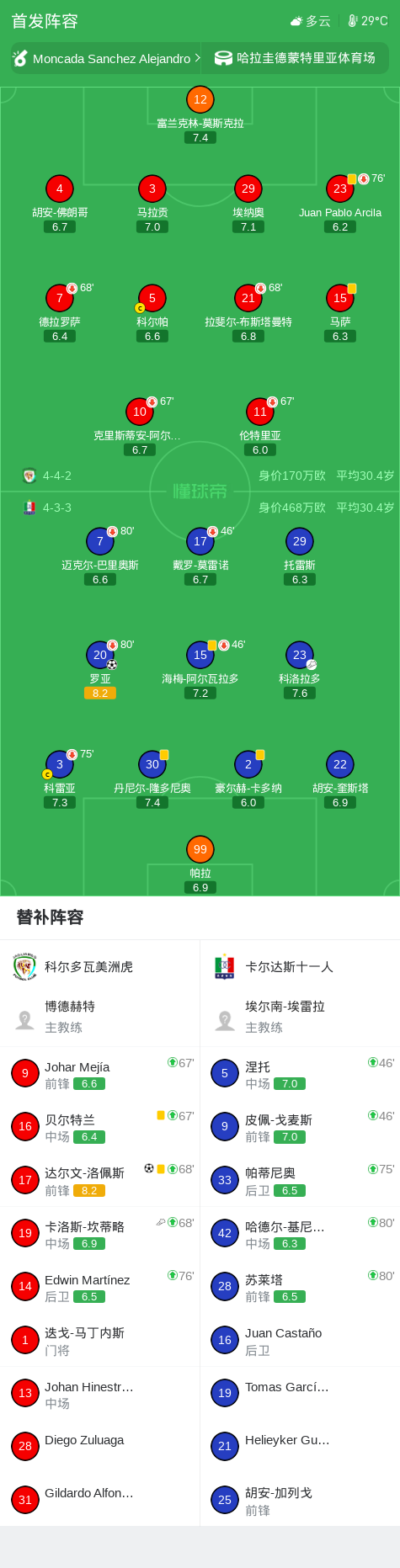400x1568 pixels.
Task: Click the 8.2 rating badge under 罗亚
Action: pyautogui.click(x=100, y=693)
